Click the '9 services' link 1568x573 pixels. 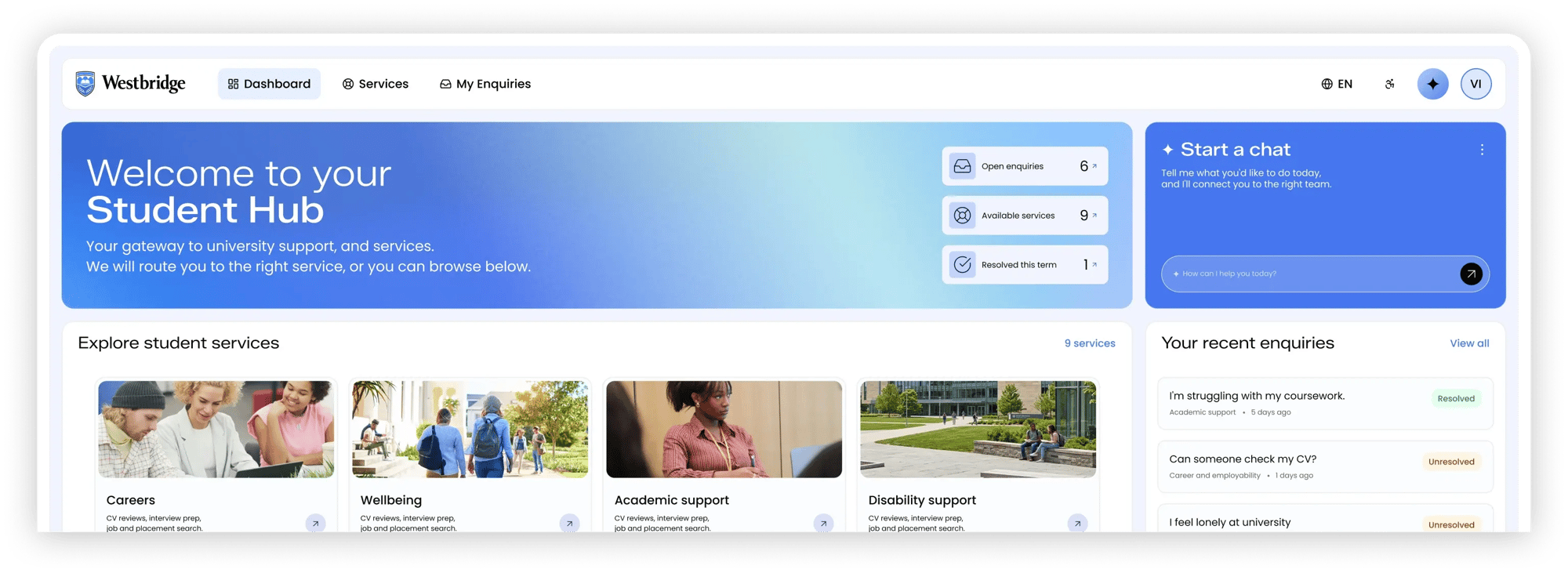pyautogui.click(x=1090, y=343)
